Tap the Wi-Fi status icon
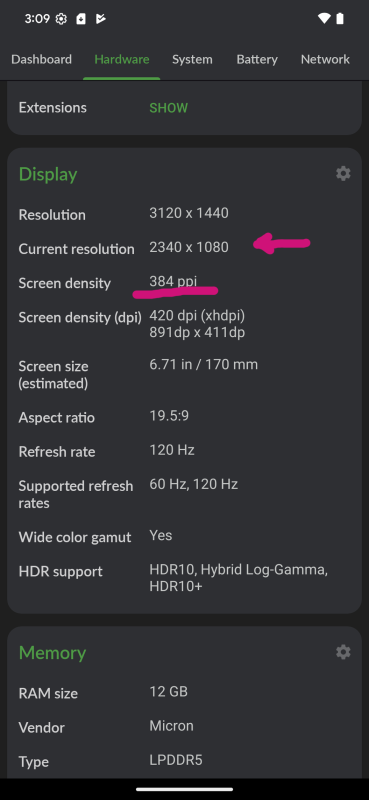This screenshot has height=800, width=369. (x=324, y=19)
